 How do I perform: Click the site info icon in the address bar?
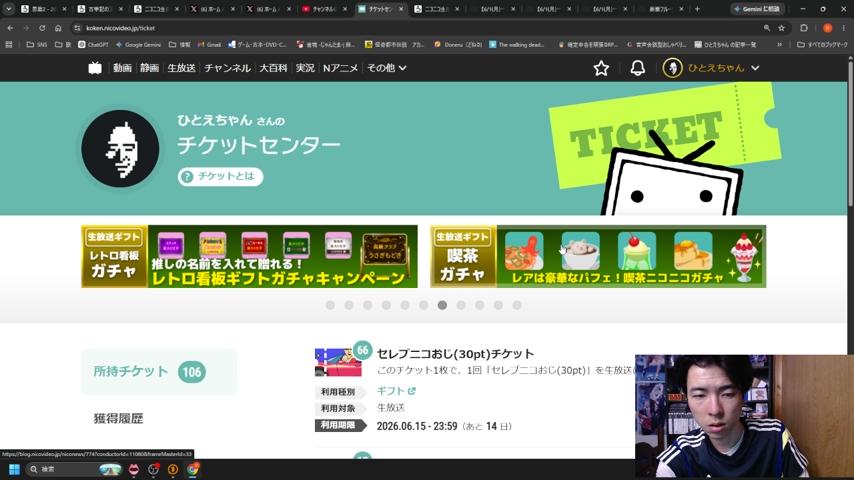tap(77, 28)
